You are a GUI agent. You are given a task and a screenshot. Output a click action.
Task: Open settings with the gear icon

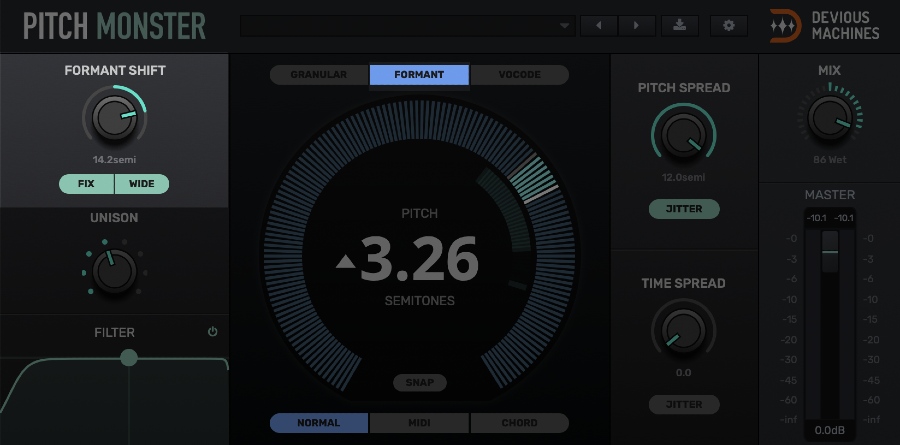tap(728, 26)
